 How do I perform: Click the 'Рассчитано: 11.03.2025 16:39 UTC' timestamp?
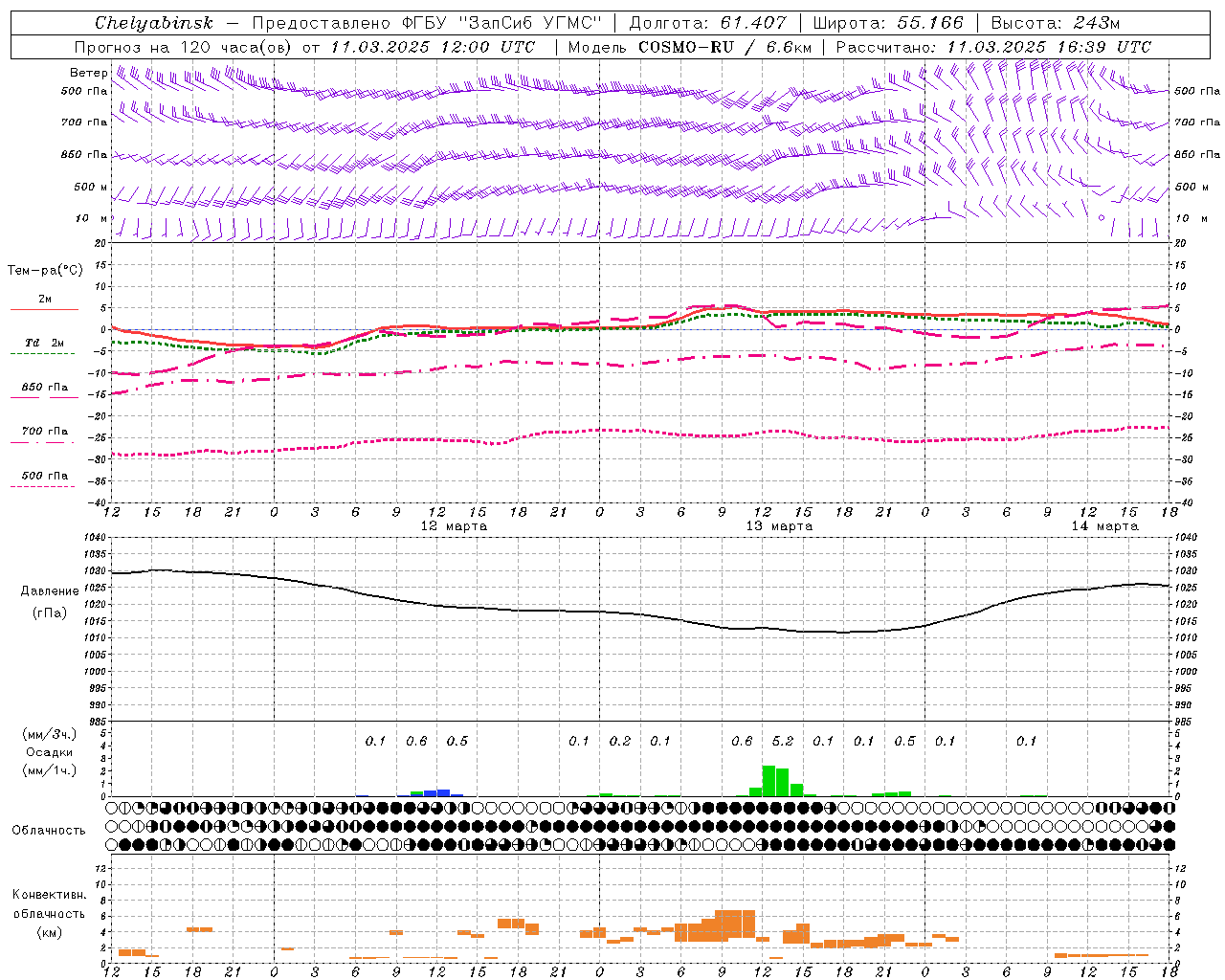click(x=993, y=47)
